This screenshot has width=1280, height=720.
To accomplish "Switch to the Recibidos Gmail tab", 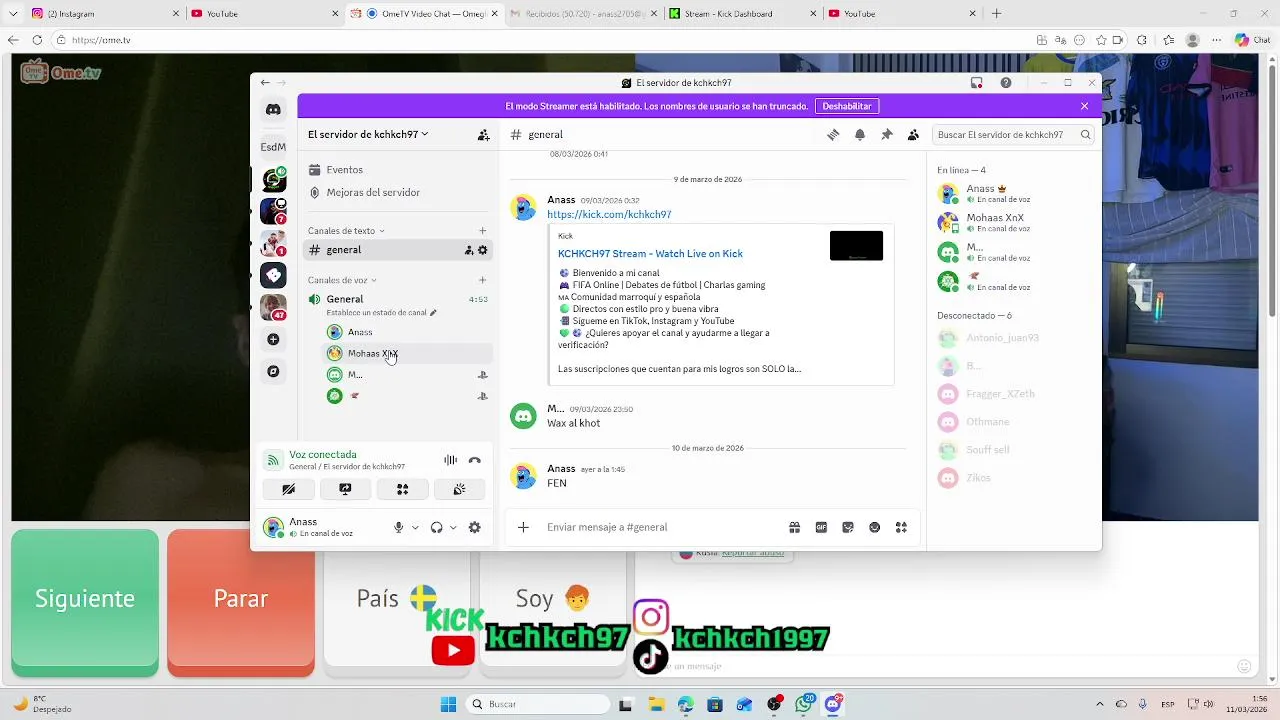I will pyautogui.click(x=583, y=14).
